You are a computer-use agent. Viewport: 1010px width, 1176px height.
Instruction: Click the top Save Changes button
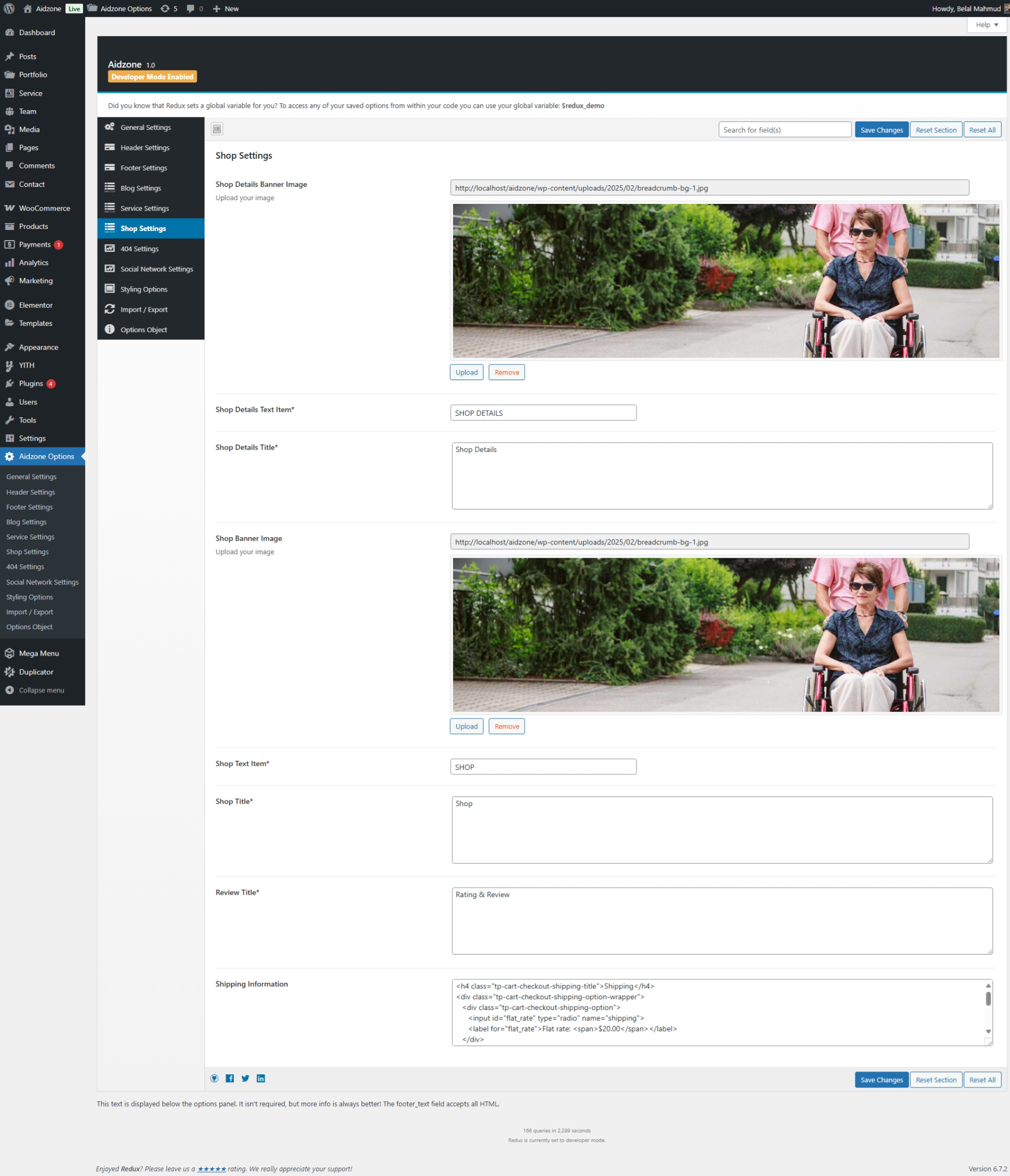(x=881, y=130)
